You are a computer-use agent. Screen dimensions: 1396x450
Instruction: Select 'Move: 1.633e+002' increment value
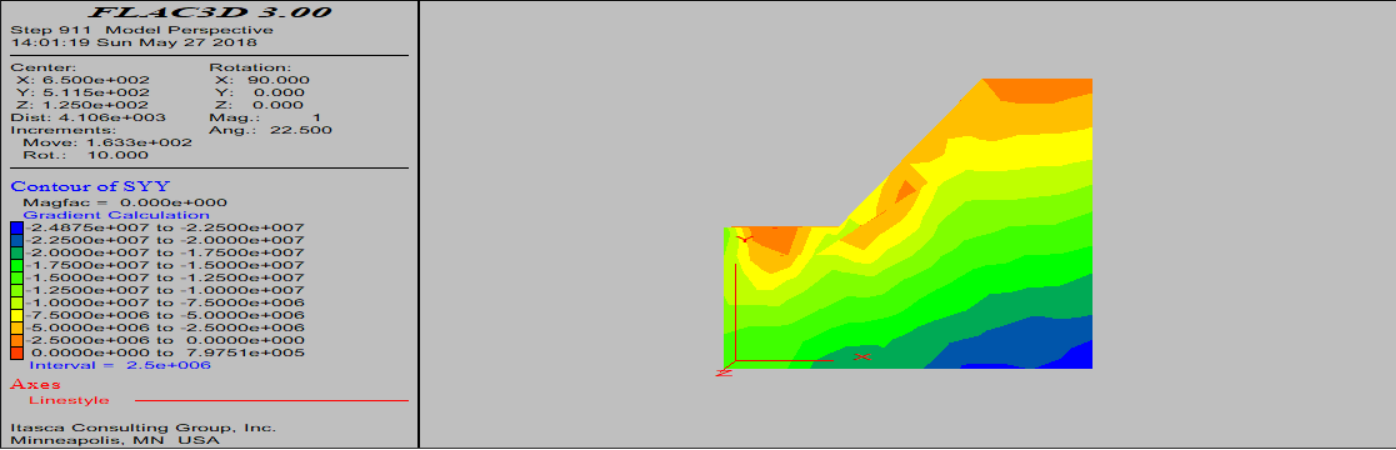tap(107, 142)
